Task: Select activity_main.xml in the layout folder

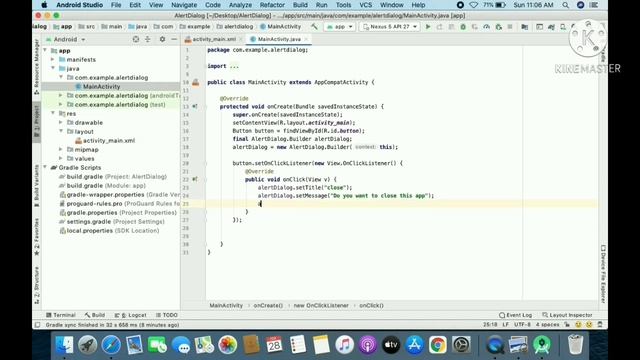Action: point(109,140)
